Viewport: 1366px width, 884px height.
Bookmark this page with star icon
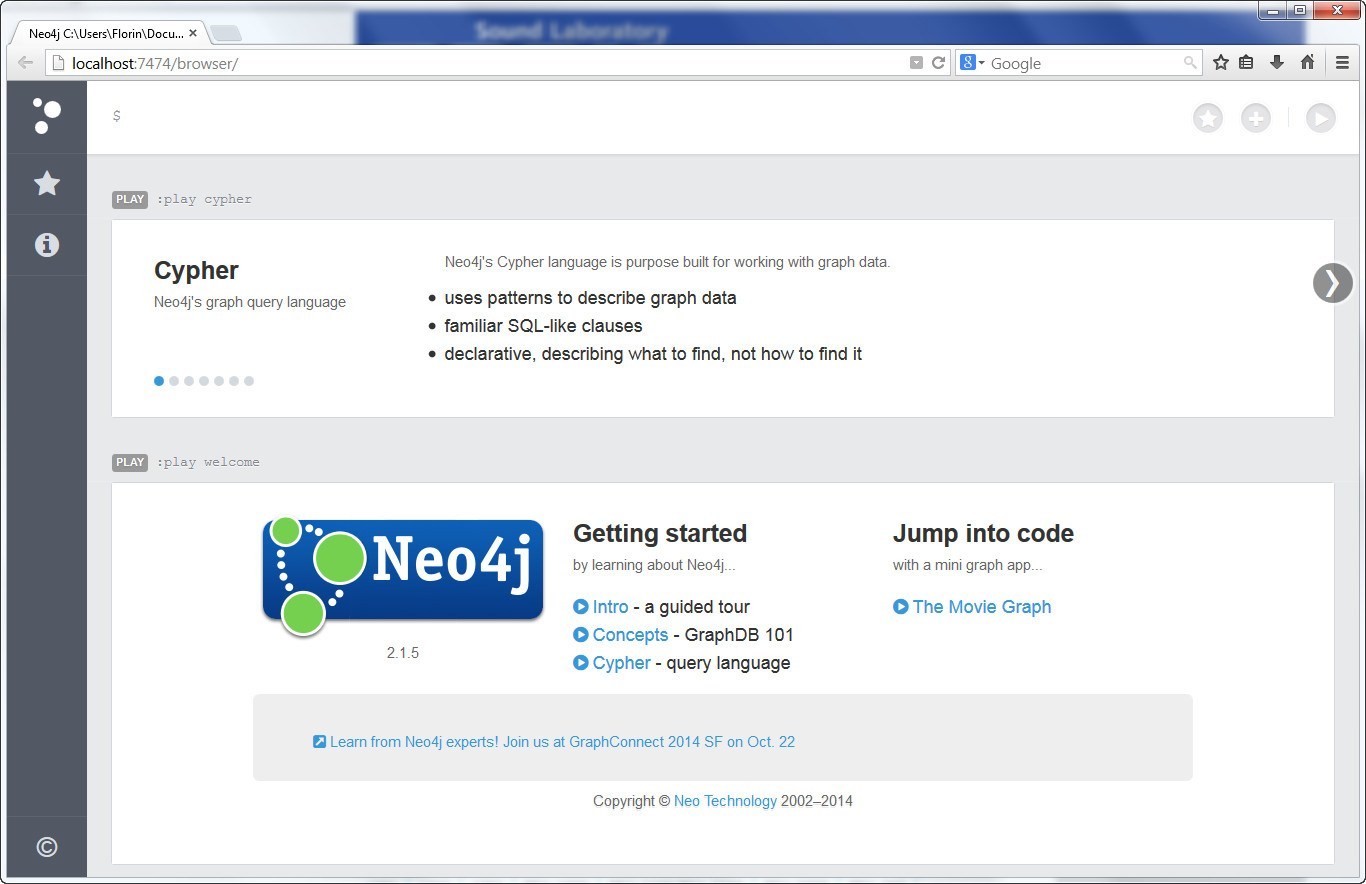click(1220, 62)
